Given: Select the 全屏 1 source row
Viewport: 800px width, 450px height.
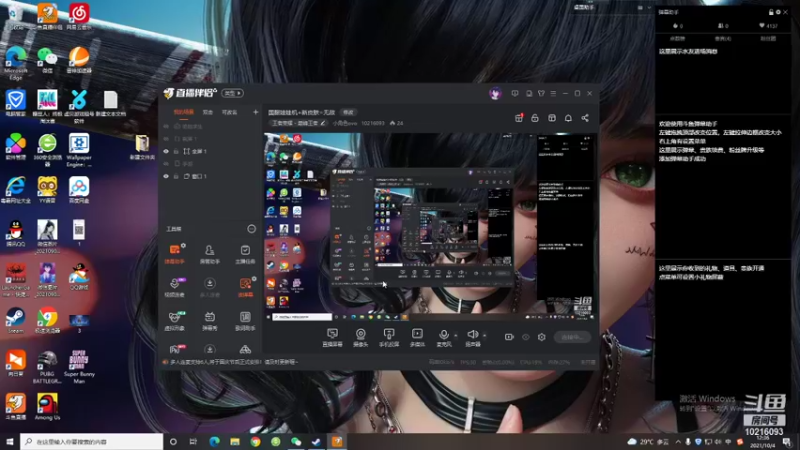Looking at the screenshot, I should (210, 152).
